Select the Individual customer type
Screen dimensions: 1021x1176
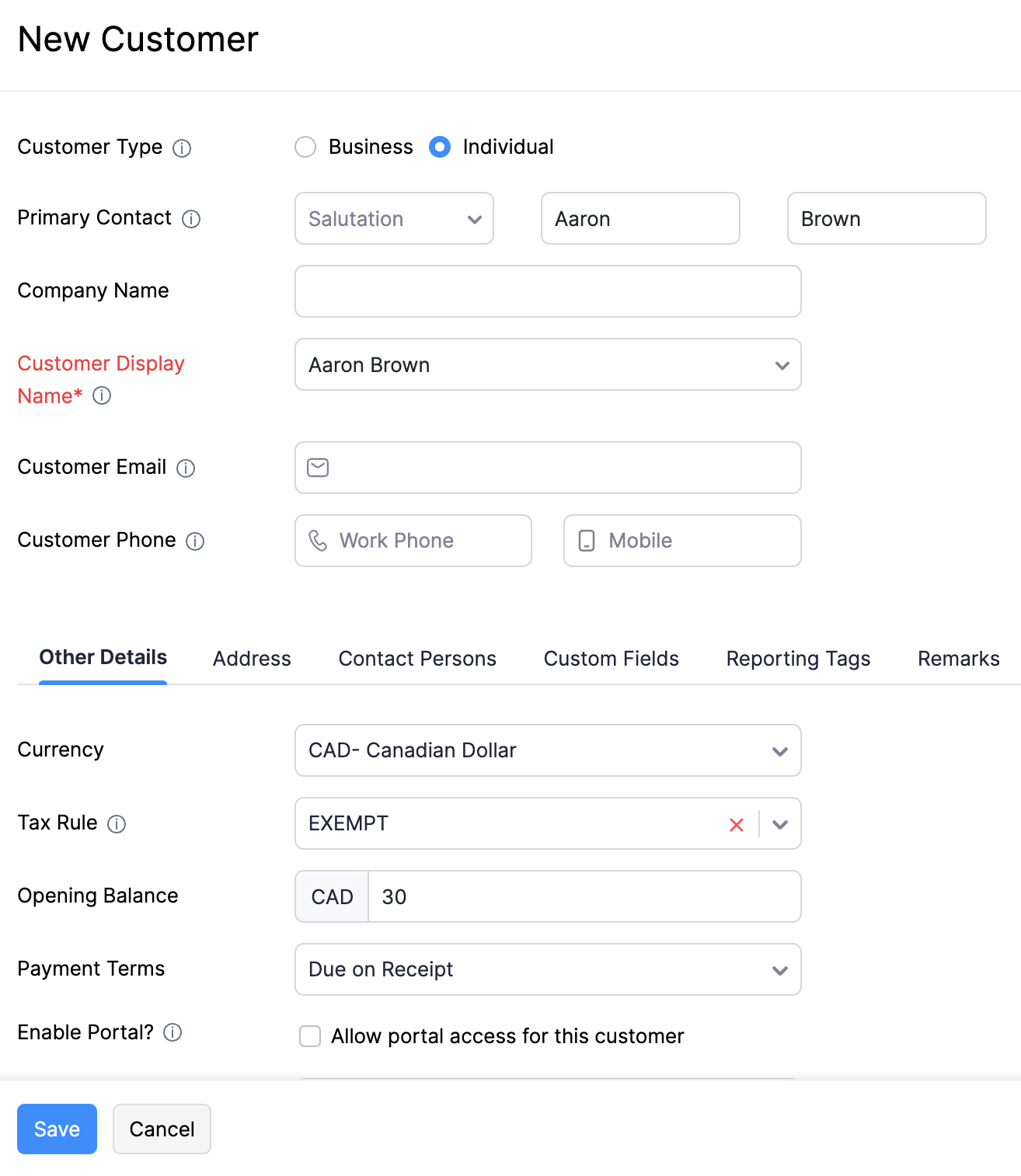tap(440, 147)
